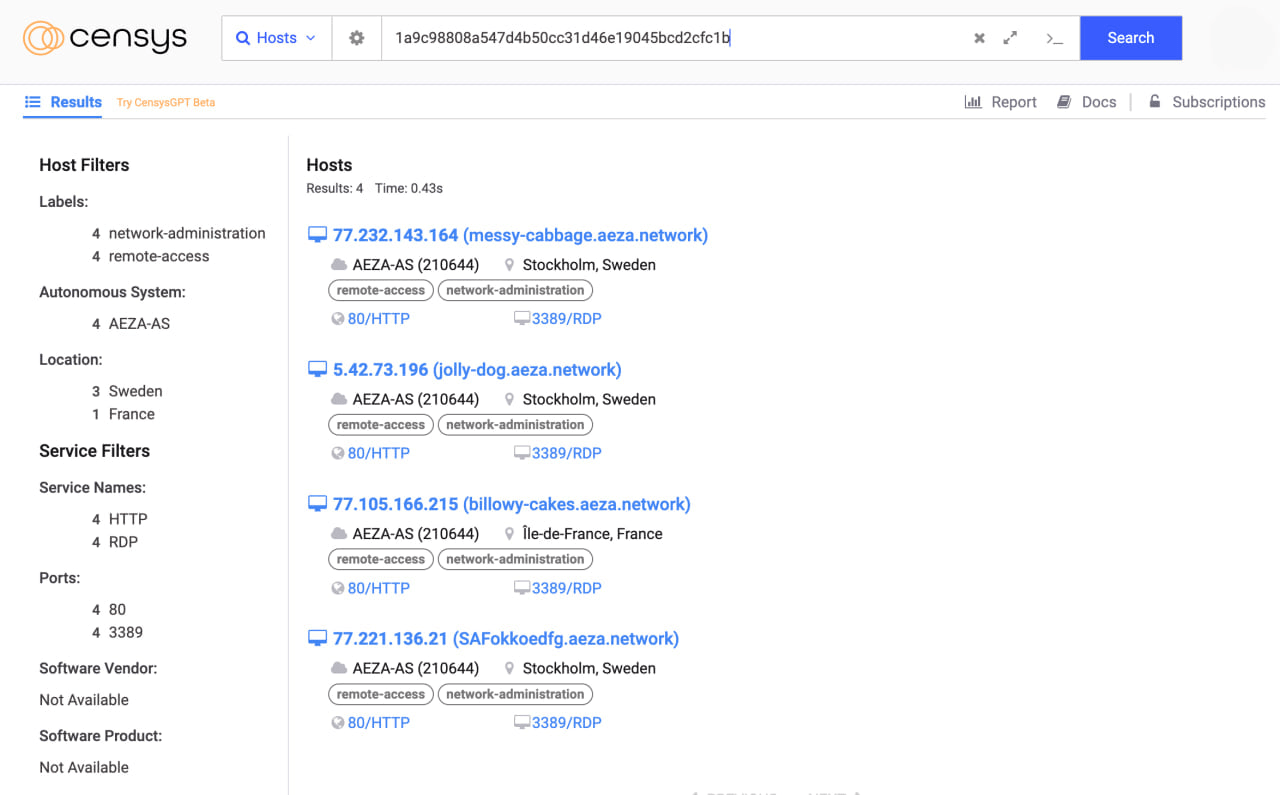Viewport: 1280px width, 795px height.
Task: Click the Subscriptions lock icon
Action: [x=1155, y=102]
